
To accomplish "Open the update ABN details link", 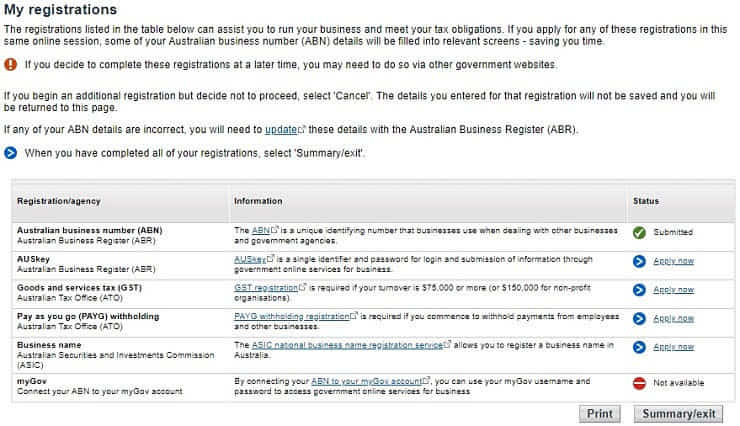I will 281,130.
